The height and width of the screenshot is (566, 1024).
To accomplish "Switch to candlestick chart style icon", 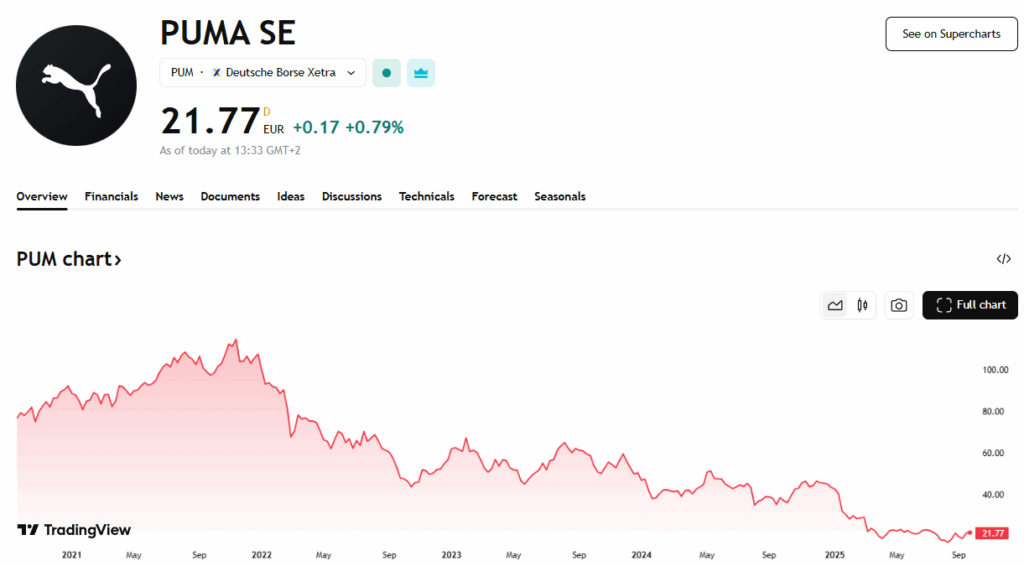I will [x=862, y=305].
